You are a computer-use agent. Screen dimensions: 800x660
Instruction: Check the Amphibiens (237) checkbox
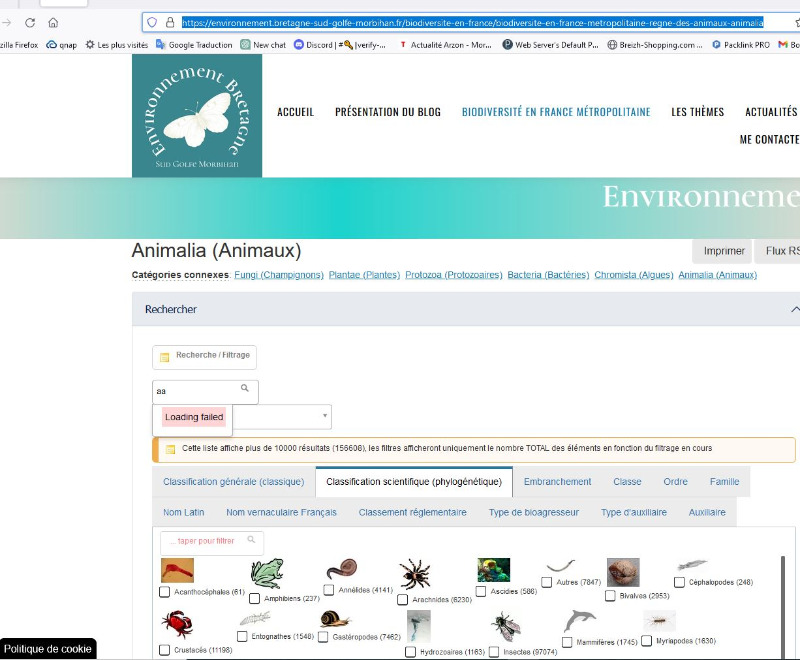click(255, 598)
